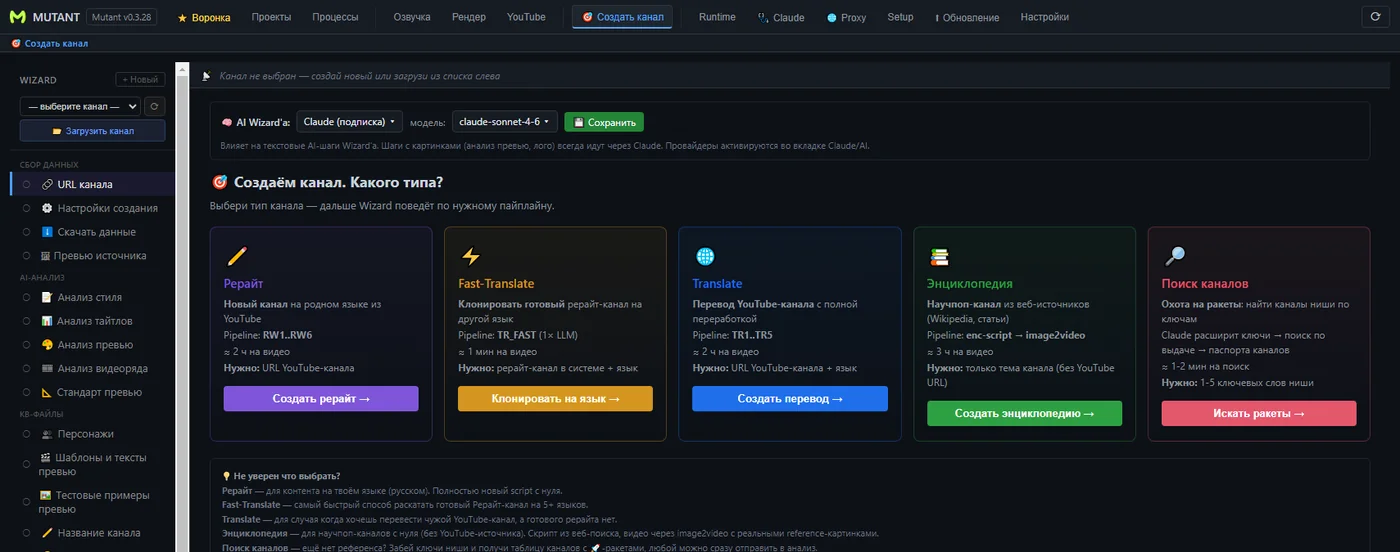The width and height of the screenshot is (1400, 552).
Task: Go to the Setup tab
Action: [x=900, y=17]
